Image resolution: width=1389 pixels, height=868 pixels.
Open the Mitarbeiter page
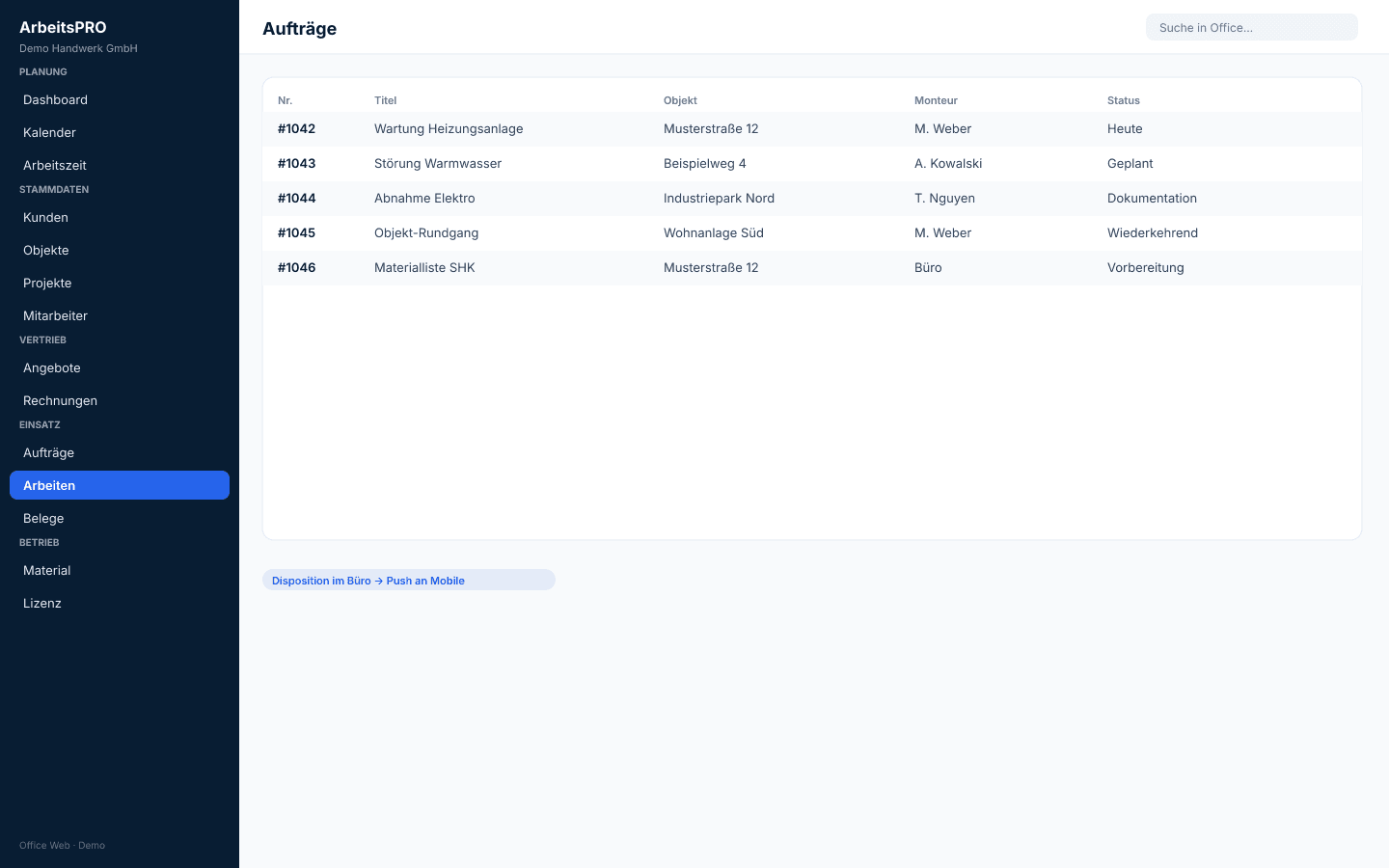click(120, 315)
